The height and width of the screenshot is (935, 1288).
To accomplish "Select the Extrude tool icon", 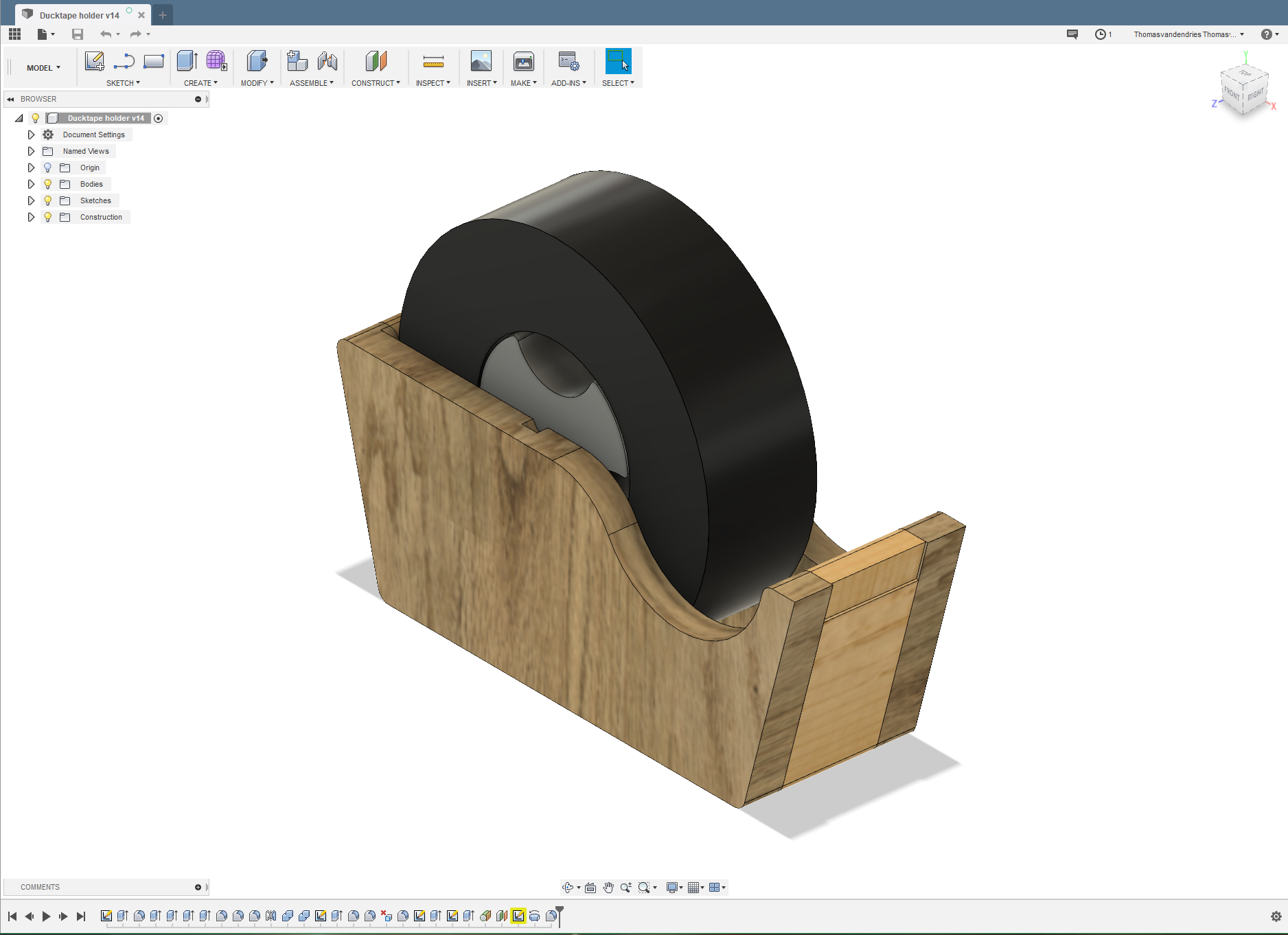I will 187,61.
